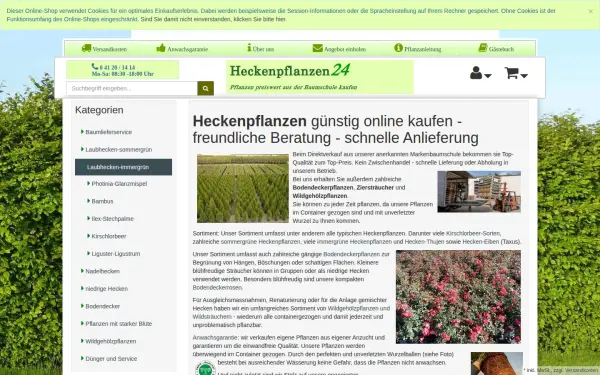
Task: Open Wildgehölzpflanzen category
Action: point(111,341)
